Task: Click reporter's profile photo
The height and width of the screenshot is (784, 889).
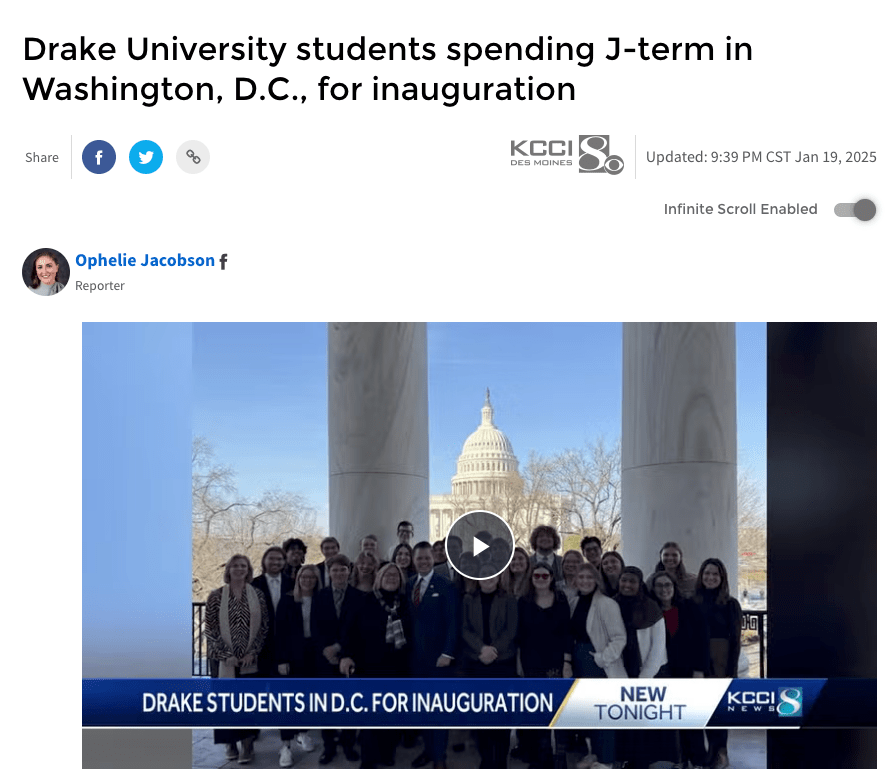Action: point(46,272)
